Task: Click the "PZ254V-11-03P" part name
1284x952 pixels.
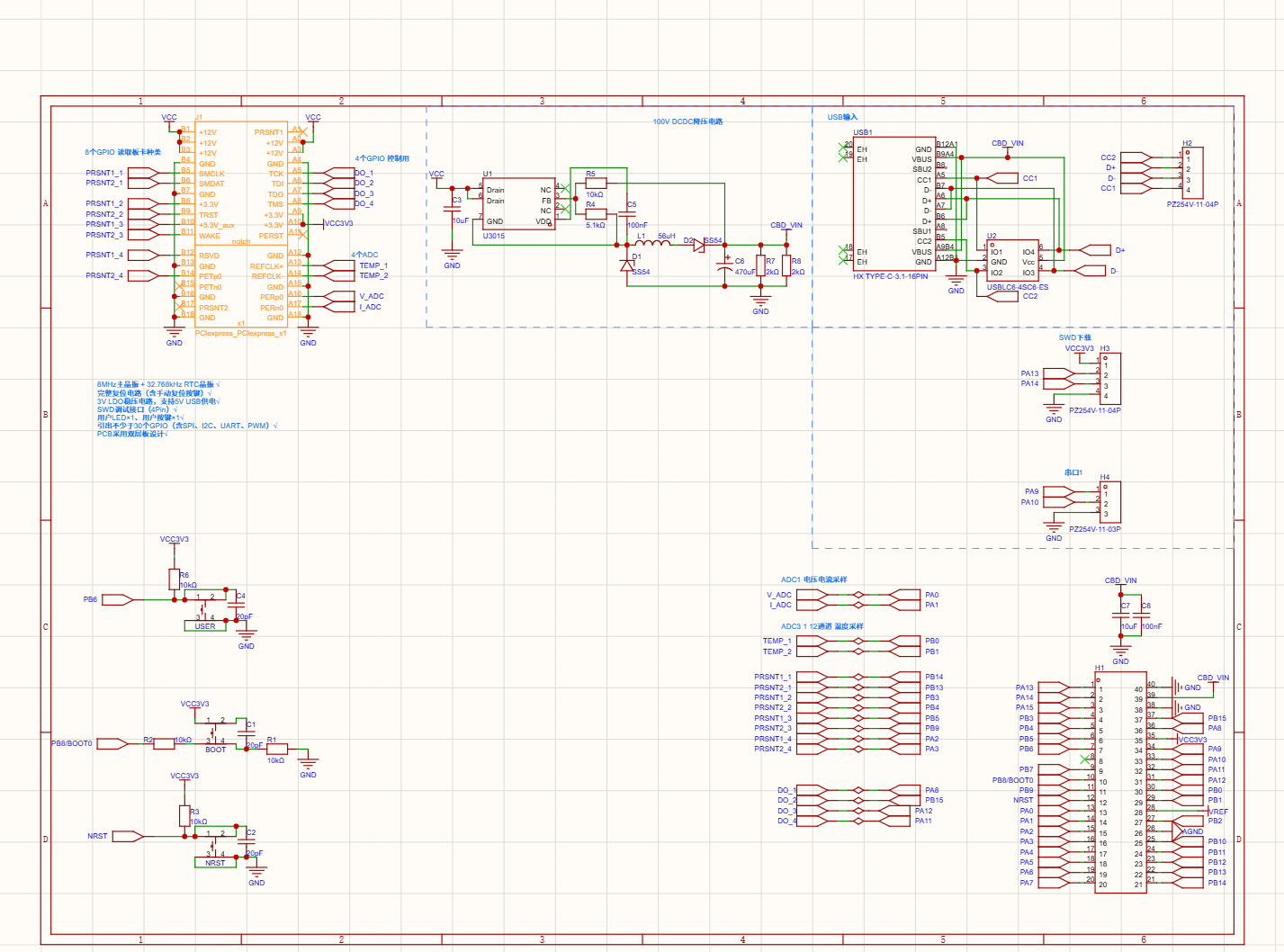Action: pyautogui.click(x=1095, y=529)
